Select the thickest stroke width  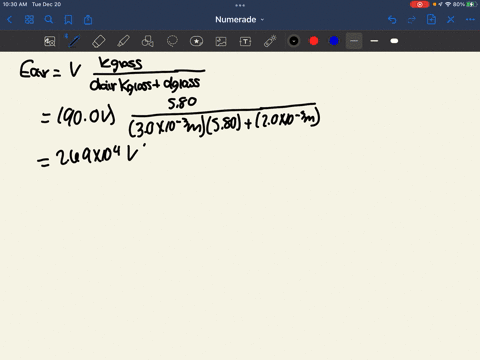[394, 41]
